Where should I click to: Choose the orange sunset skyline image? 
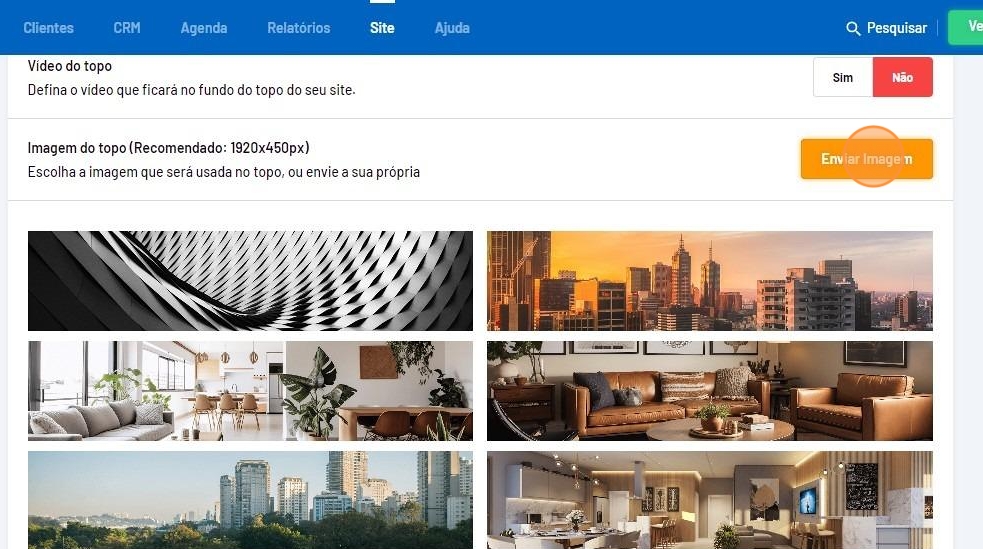point(710,281)
